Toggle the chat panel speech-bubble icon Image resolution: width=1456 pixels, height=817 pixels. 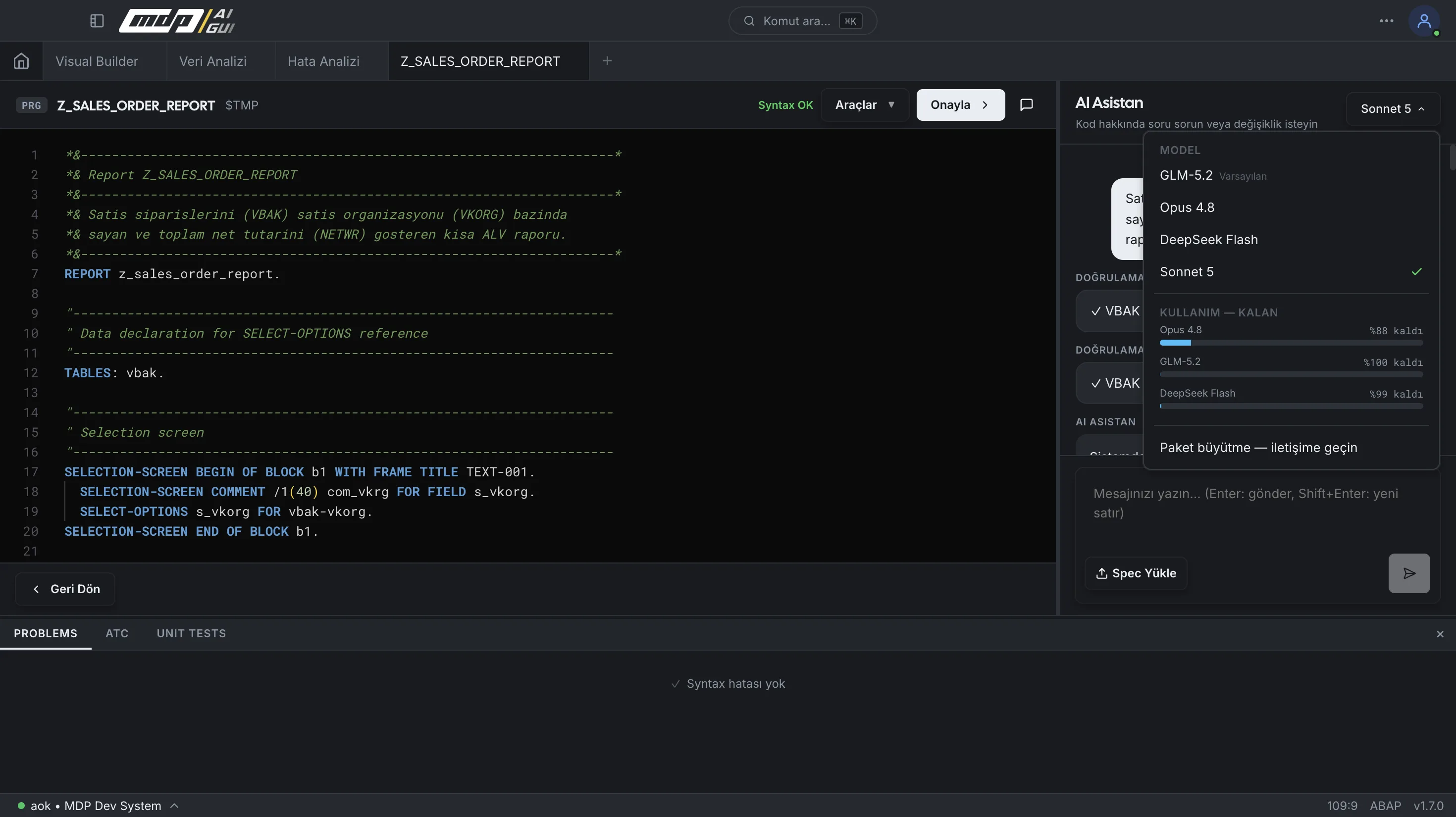(x=1027, y=104)
